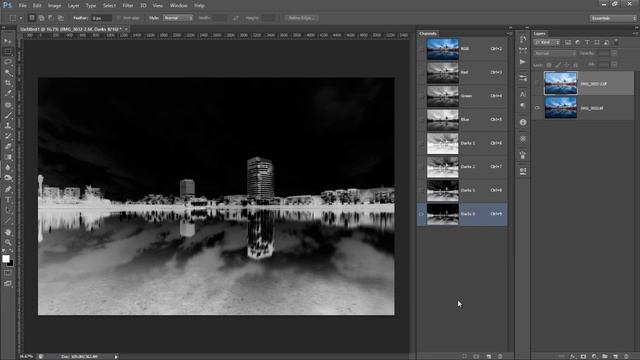Toggle visibility of Red channel
The width and height of the screenshot is (640, 360).
tap(421, 73)
